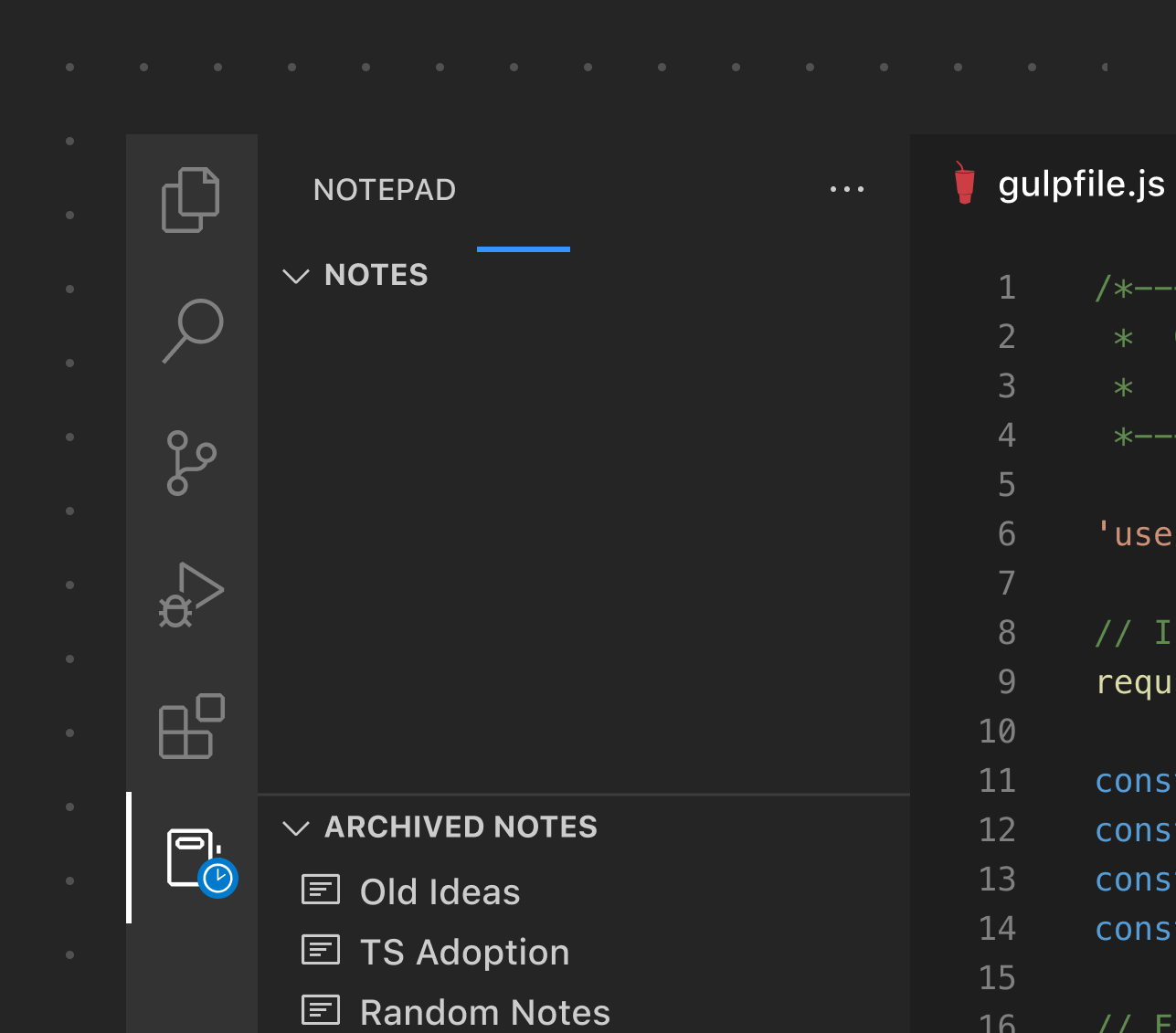The height and width of the screenshot is (1033, 1176).
Task: Click the gulp icon on gulpfile.js tab
Action: pos(964,184)
